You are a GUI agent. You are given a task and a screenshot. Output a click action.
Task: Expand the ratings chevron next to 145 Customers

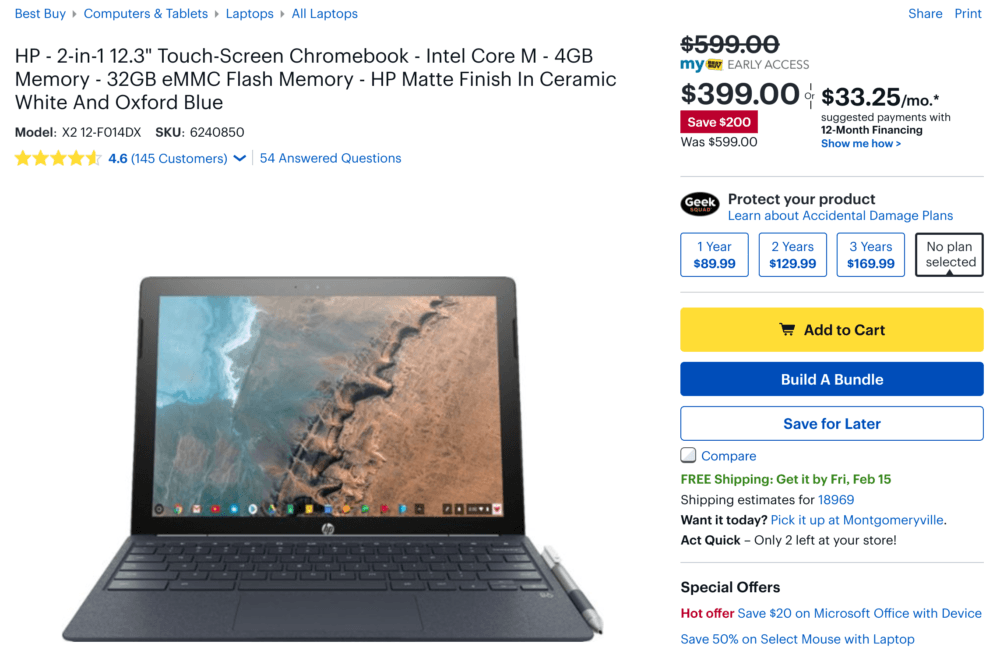pos(240,158)
